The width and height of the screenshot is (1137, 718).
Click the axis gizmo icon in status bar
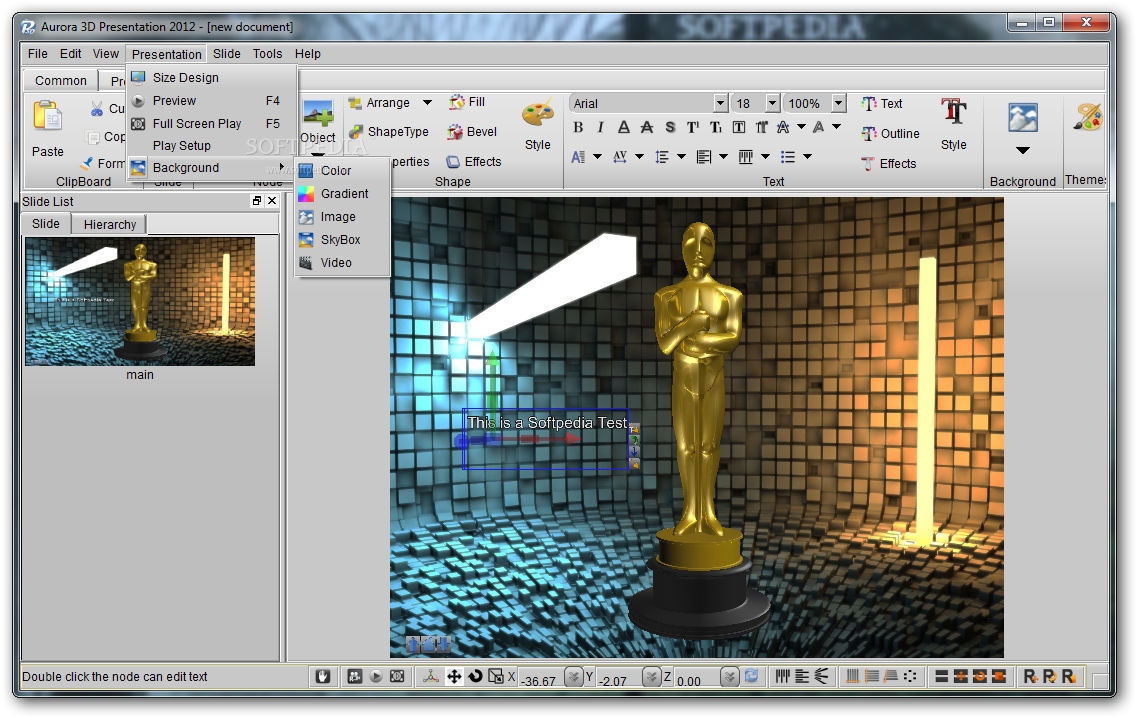pos(431,677)
